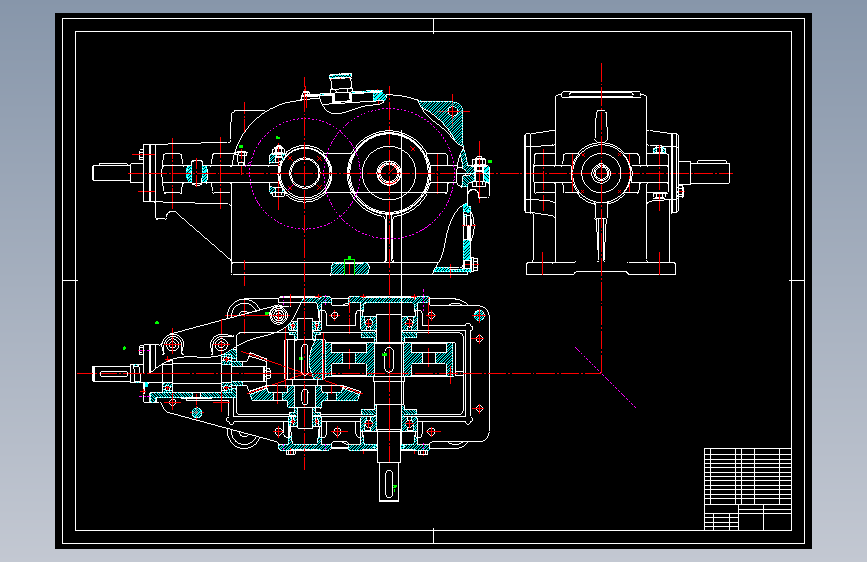Pick the magenta diagonal projection line
This screenshot has height=562, width=867.
point(605,378)
